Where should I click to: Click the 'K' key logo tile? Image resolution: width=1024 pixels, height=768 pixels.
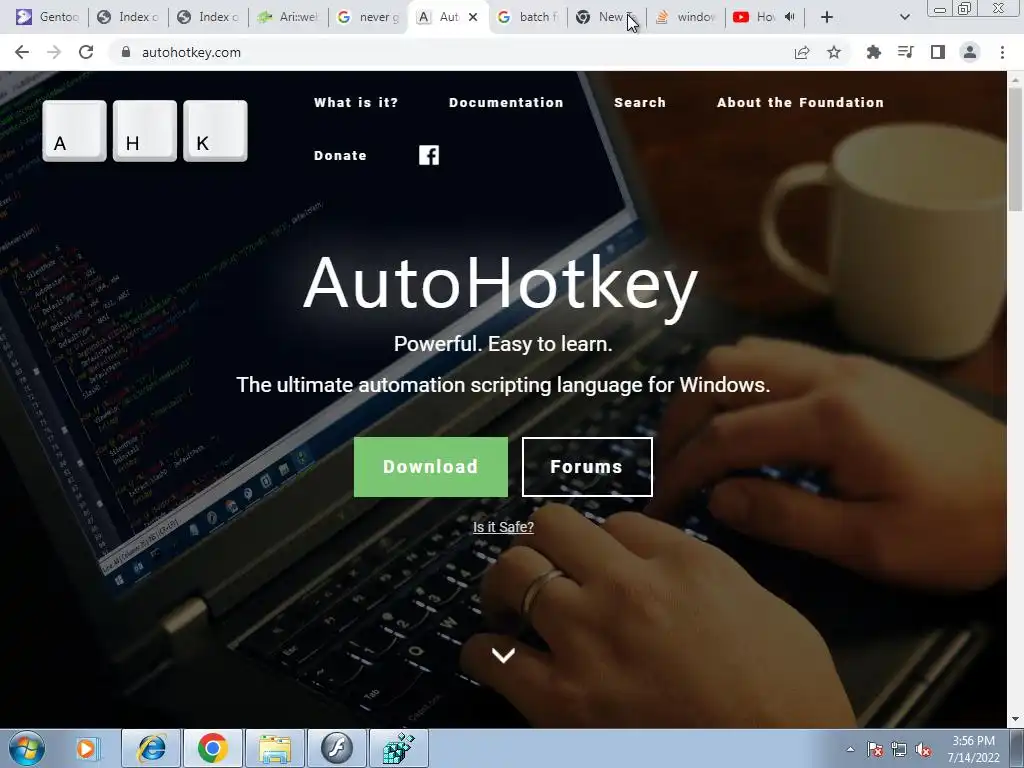[216, 131]
